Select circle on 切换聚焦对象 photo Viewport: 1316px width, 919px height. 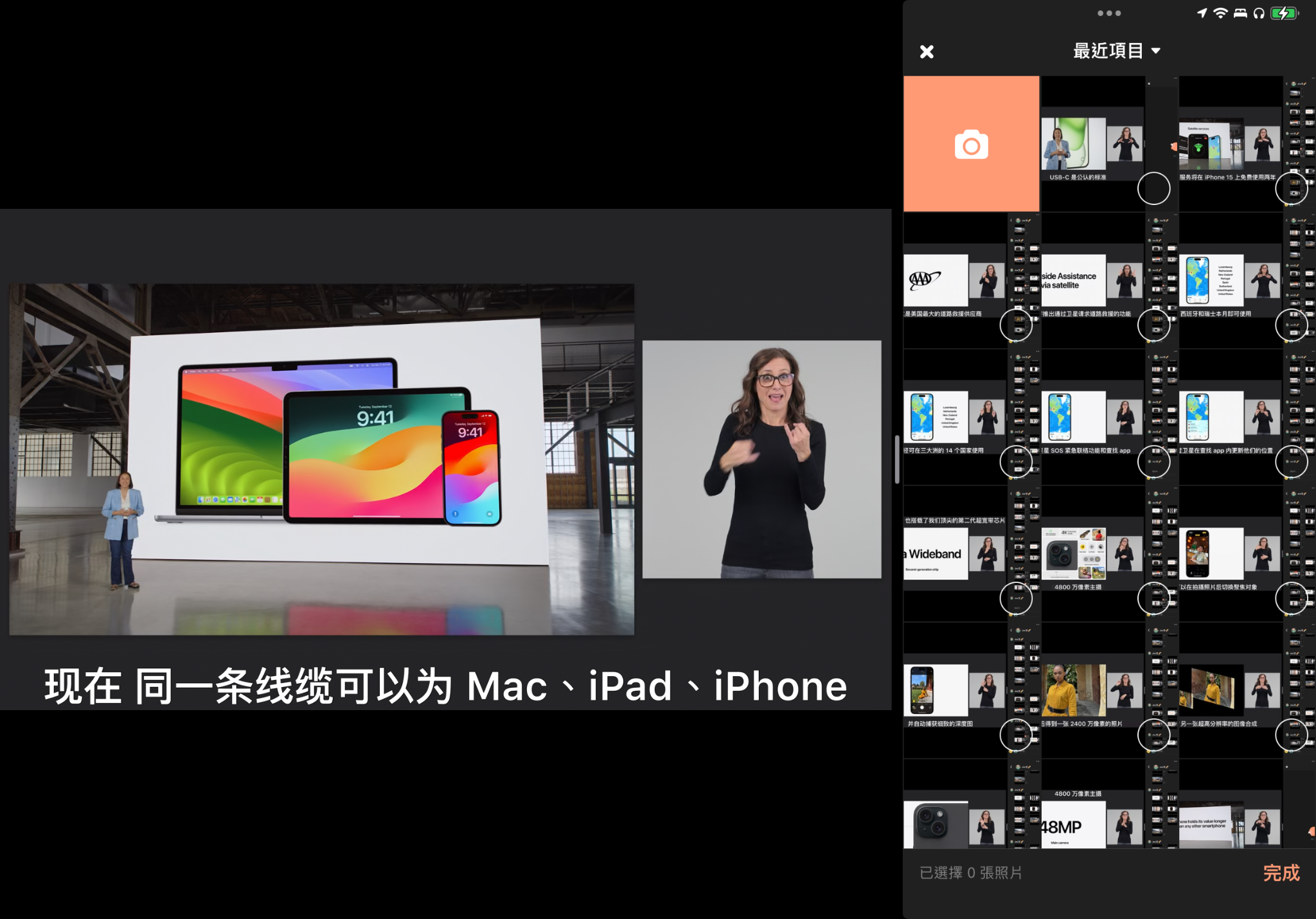point(1291,598)
